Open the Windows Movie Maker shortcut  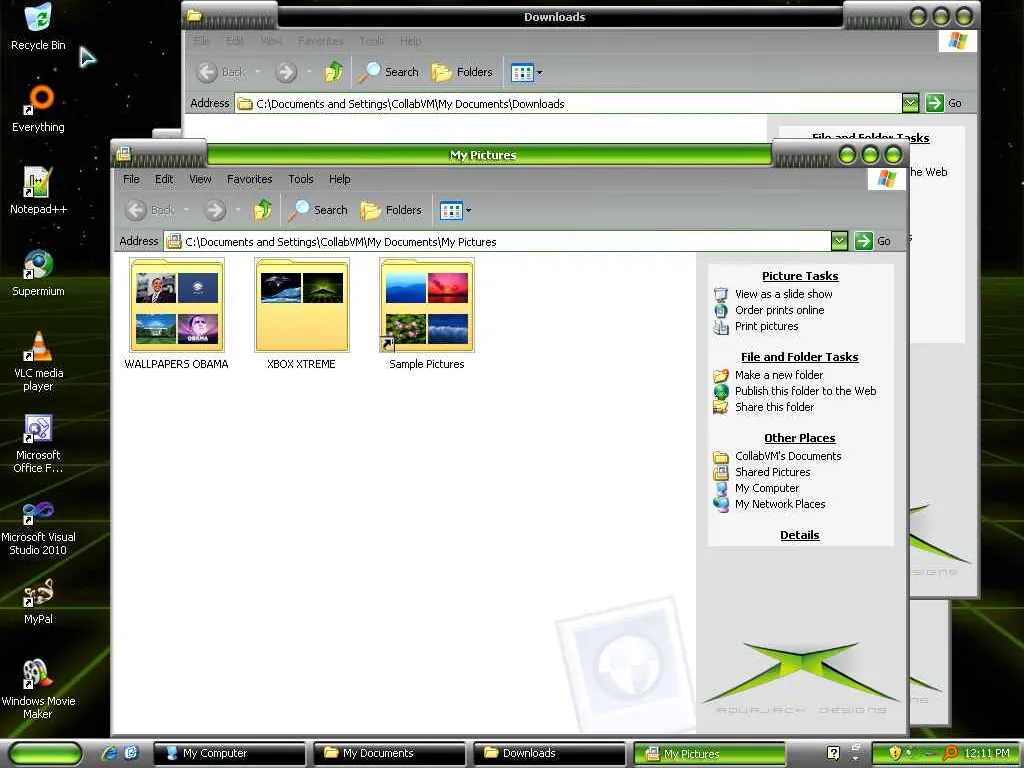pos(38,690)
